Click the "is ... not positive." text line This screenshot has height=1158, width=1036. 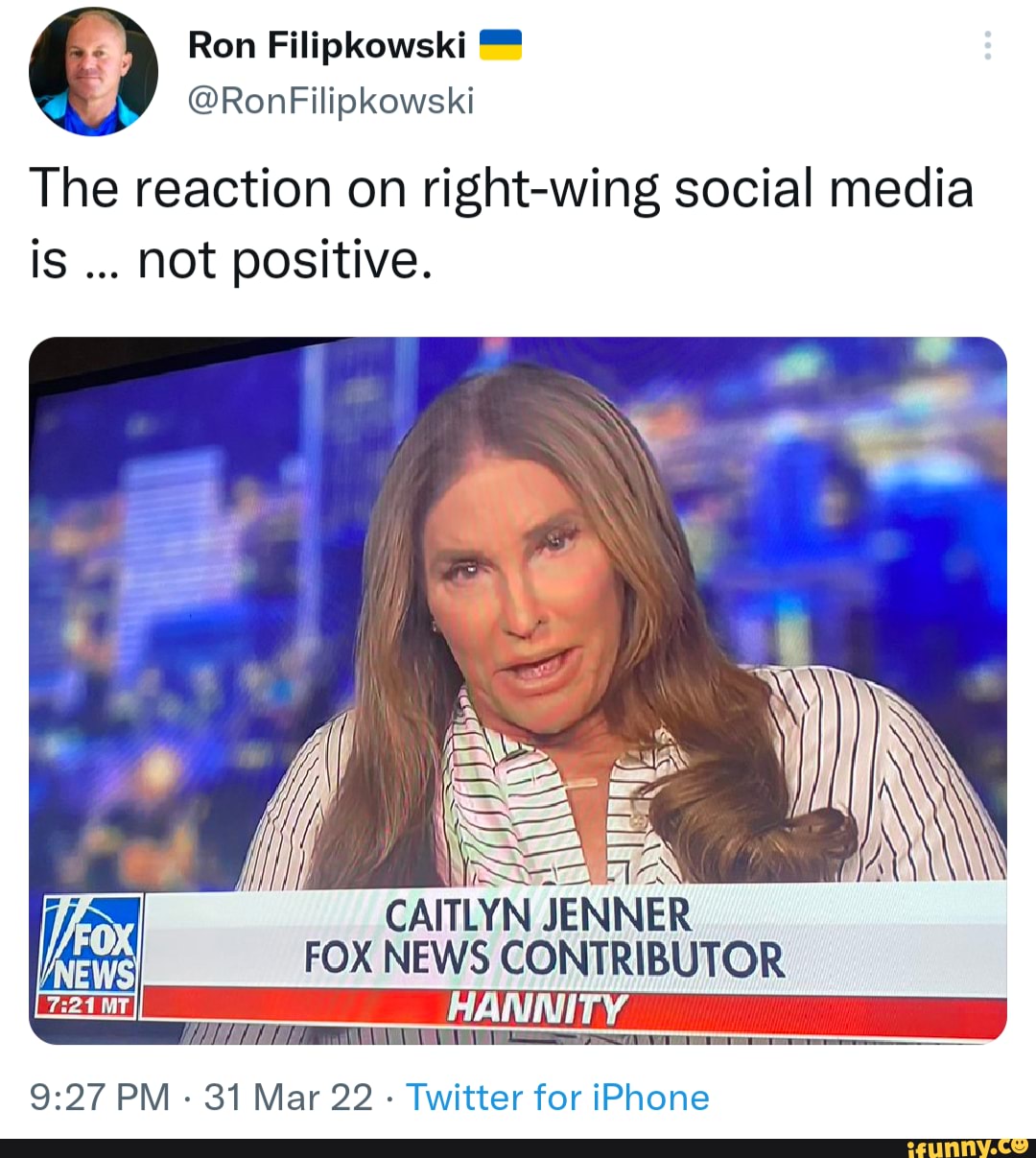click(231, 260)
